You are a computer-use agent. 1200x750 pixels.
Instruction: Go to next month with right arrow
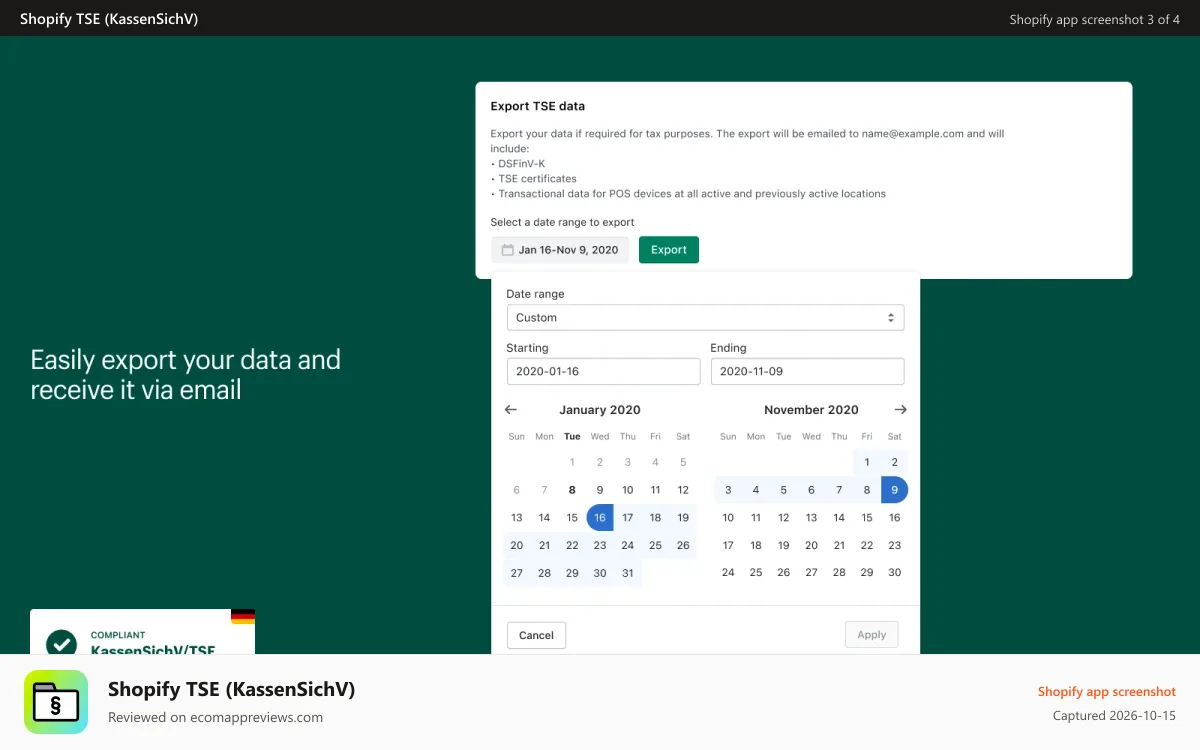point(900,410)
